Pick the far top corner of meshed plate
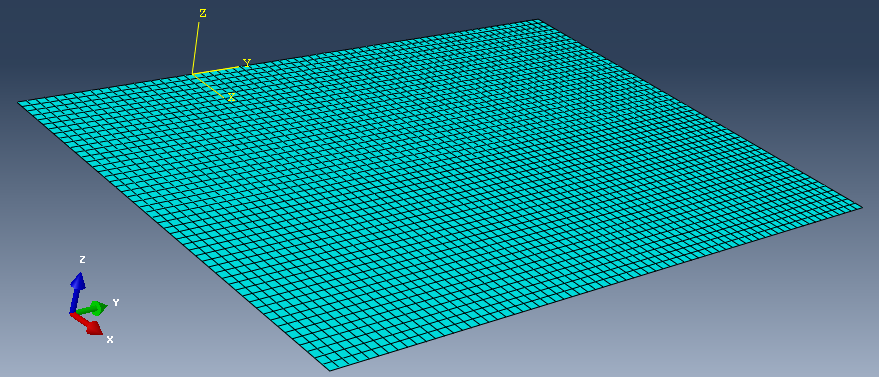 (x=537, y=20)
